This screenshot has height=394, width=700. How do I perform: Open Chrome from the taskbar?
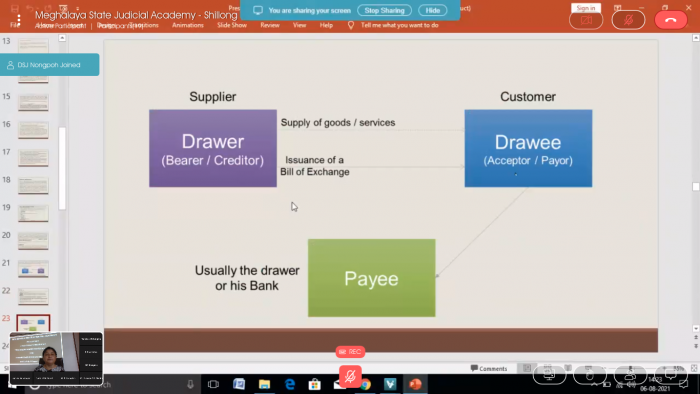click(366, 384)
